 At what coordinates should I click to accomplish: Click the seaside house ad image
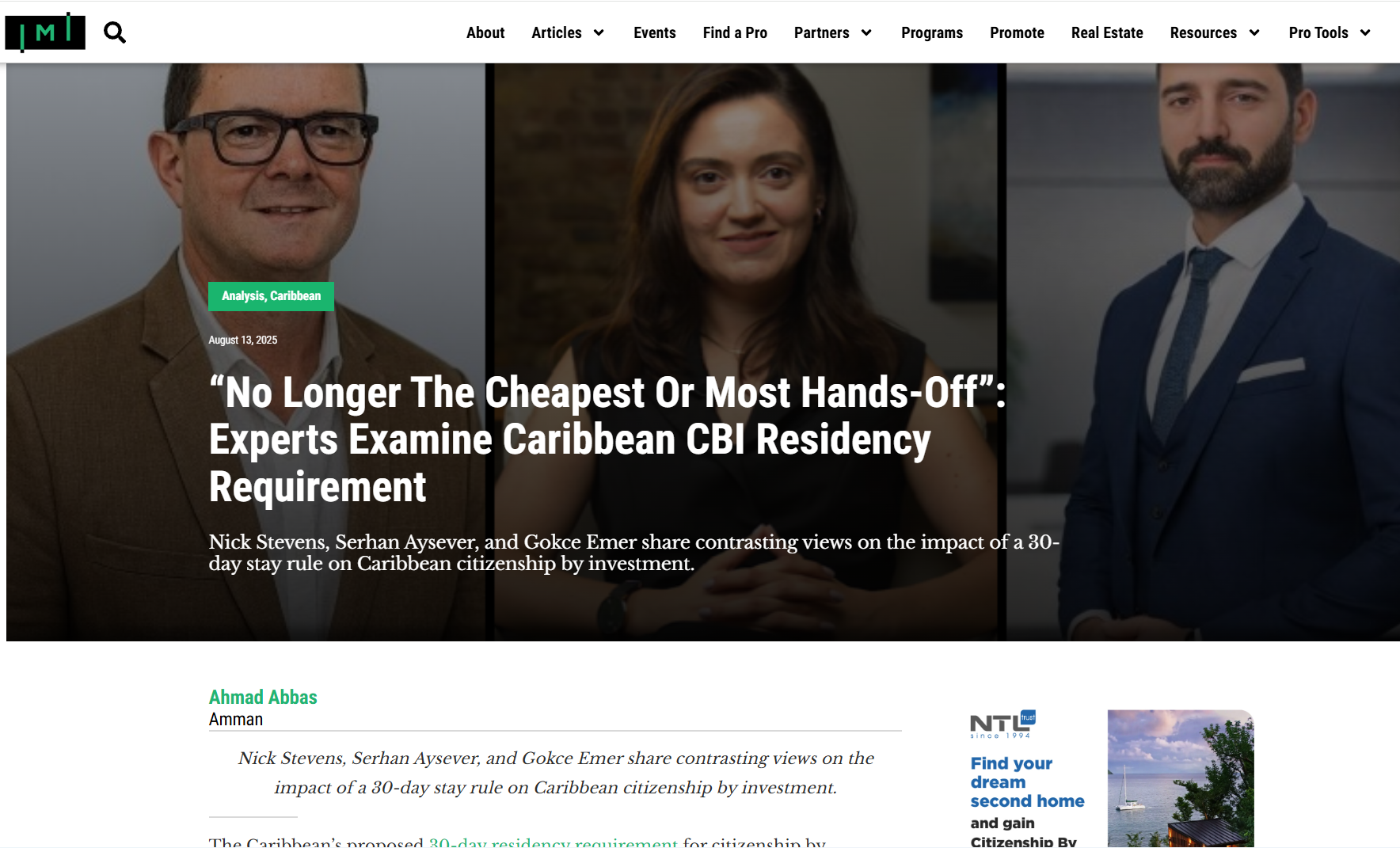pyautogui.click(x=1181, y=778)
